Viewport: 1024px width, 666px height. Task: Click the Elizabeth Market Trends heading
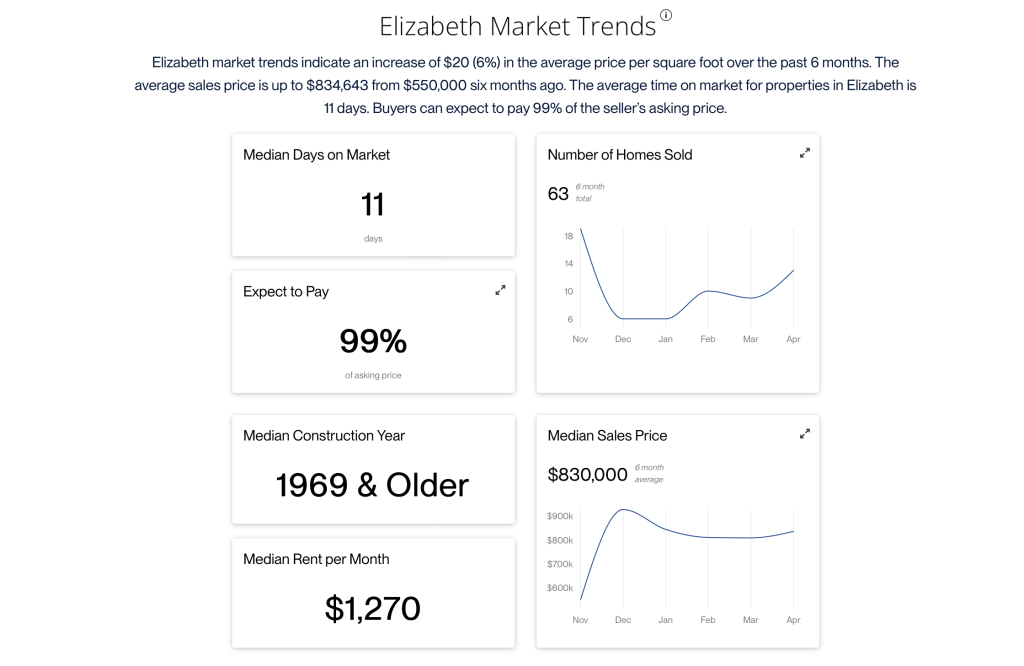click(x=517, y=26)
